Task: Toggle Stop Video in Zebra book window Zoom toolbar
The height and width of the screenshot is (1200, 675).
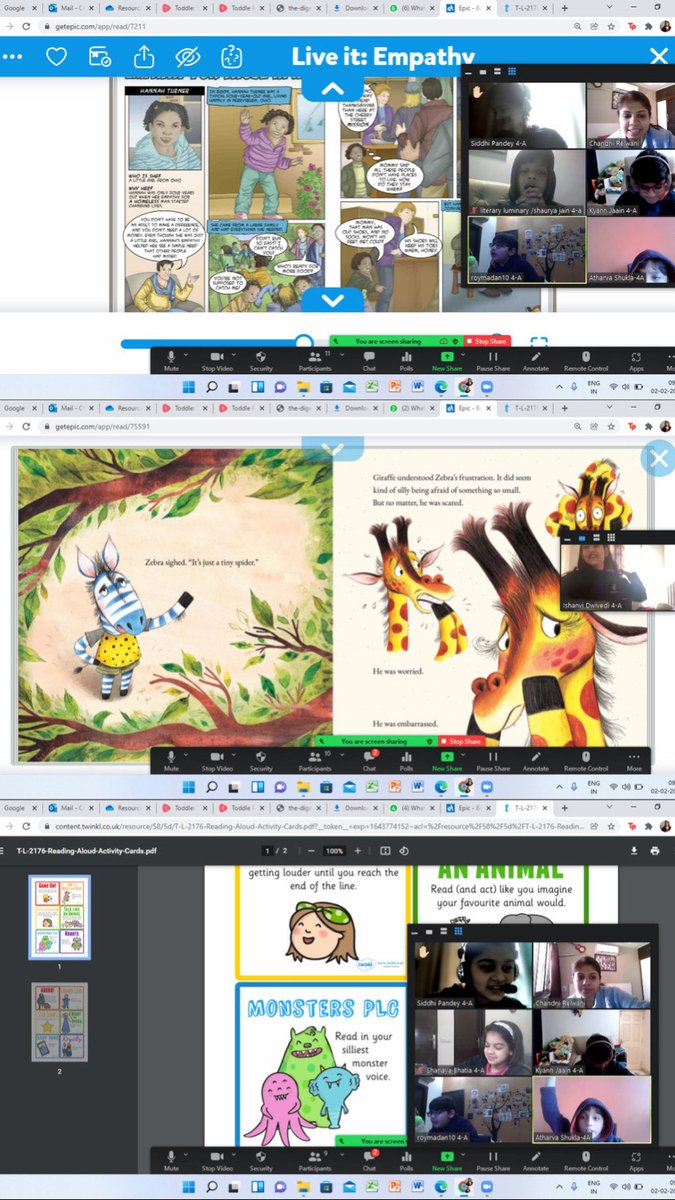Action: [216, 761]
